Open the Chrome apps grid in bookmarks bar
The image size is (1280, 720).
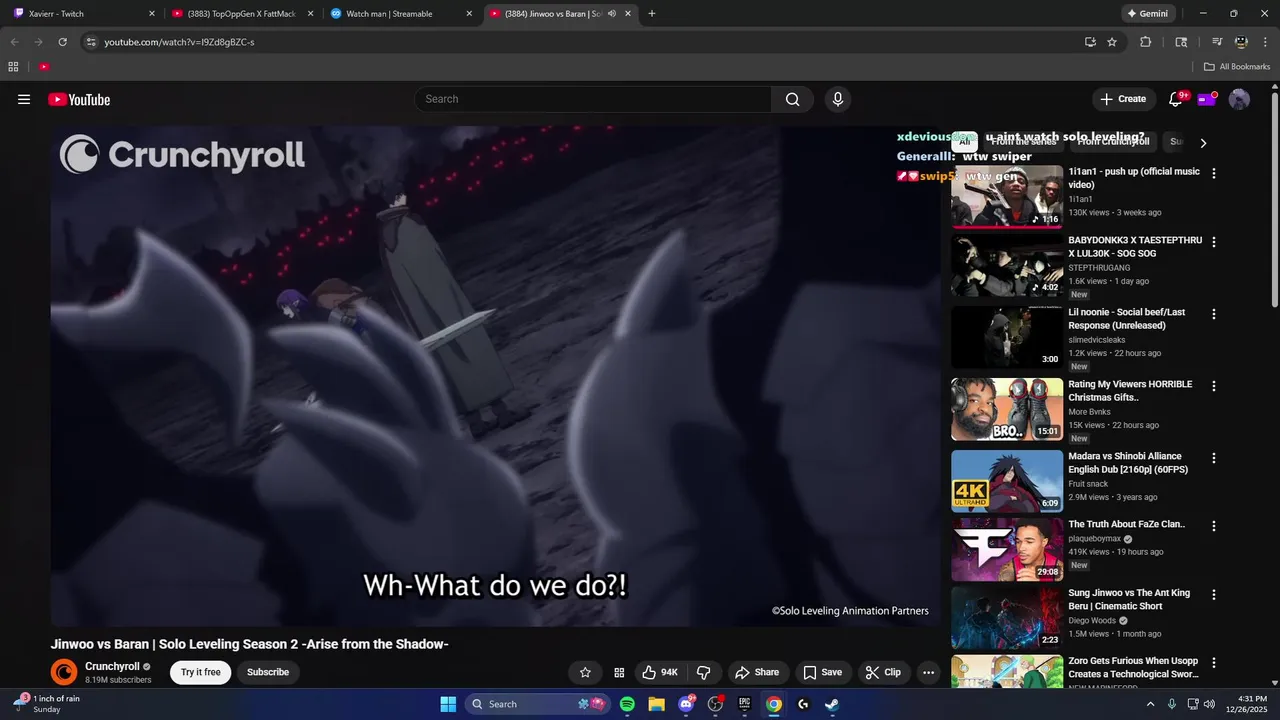point(13,66)
